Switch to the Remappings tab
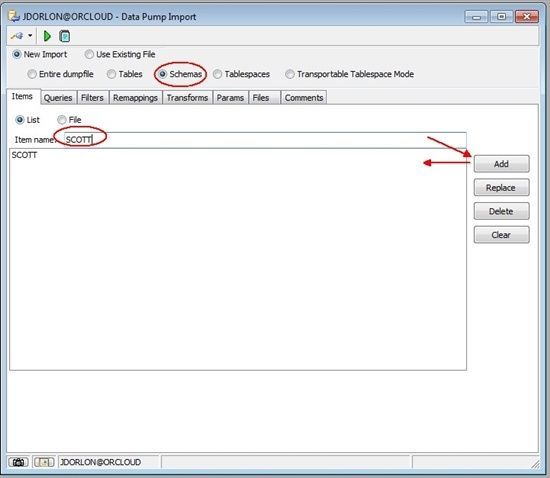Viewport: 550px width, 478px height. [x=135, y=98]
